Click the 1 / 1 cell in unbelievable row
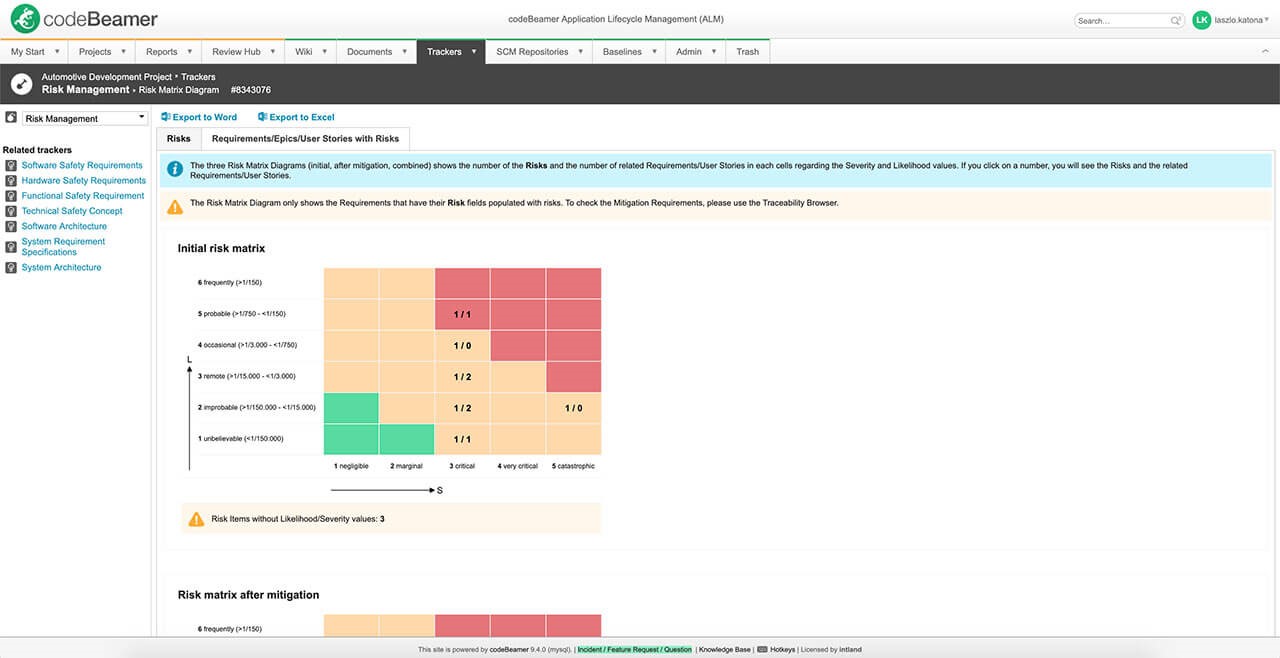1280x658 pixels. coord(462,439)
